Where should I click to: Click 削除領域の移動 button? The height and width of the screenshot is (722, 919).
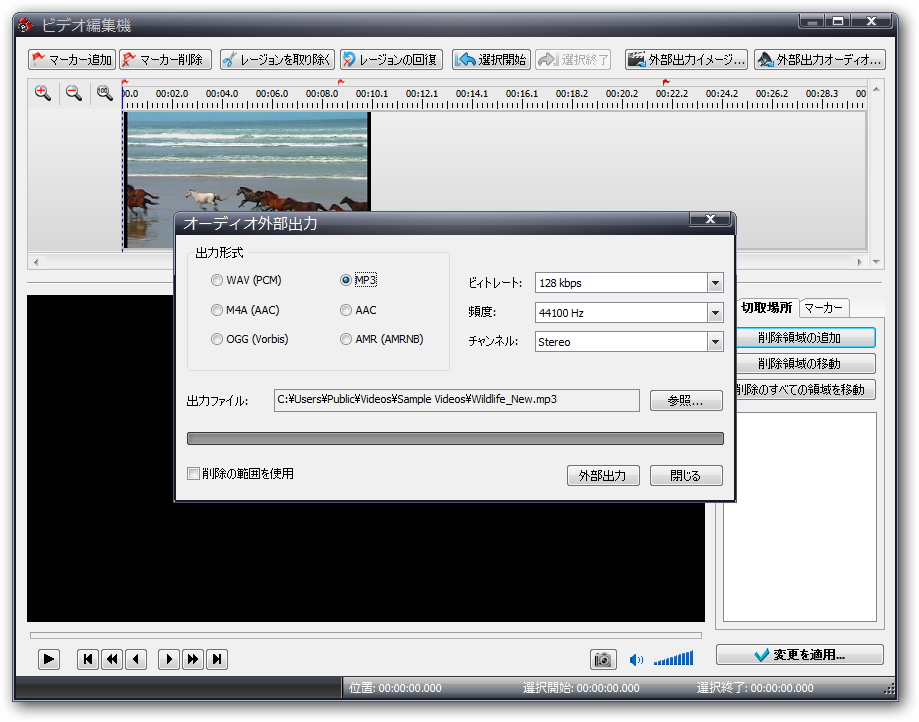(x=805, y=363)
